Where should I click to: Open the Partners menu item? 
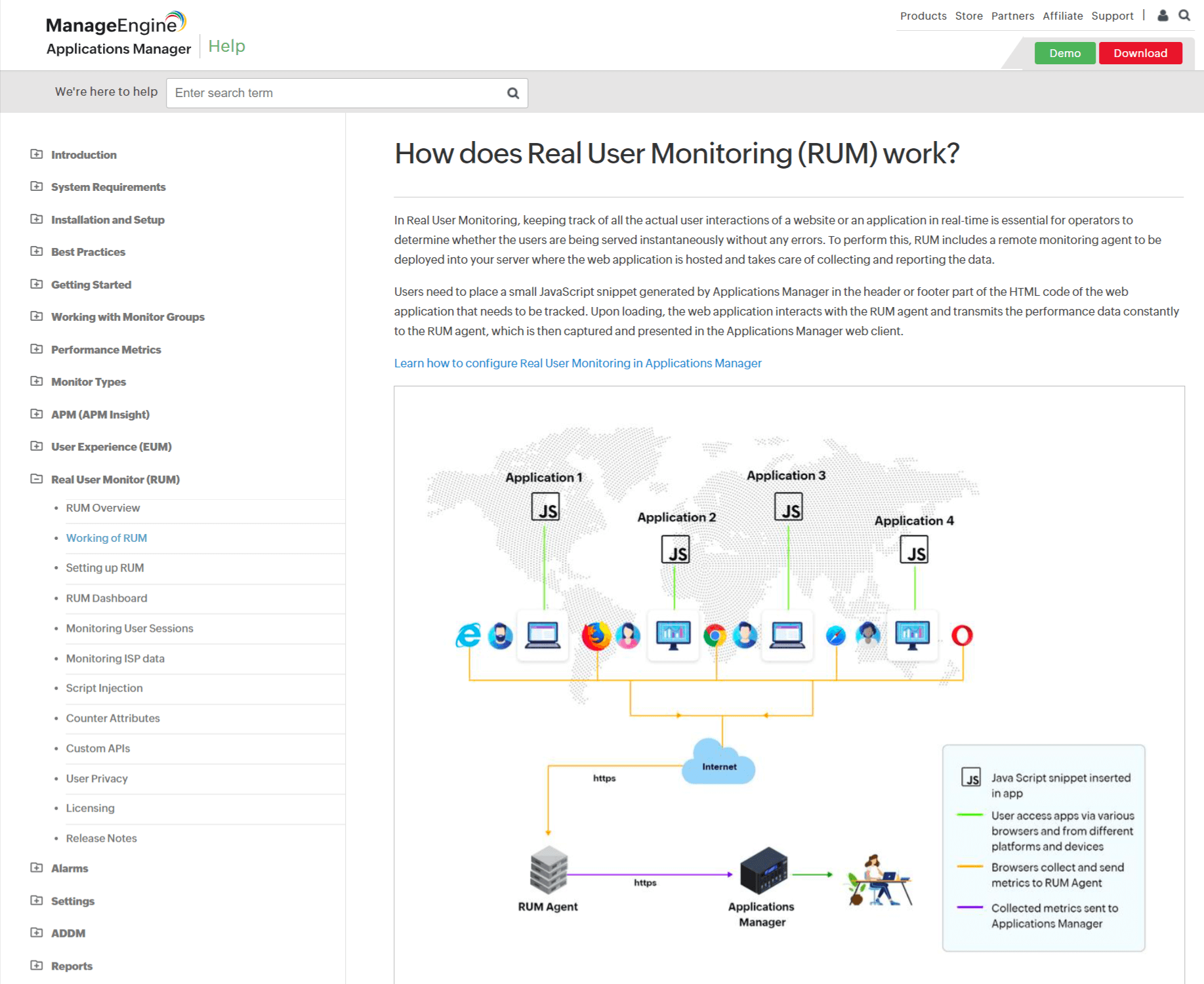[1012, 16]
